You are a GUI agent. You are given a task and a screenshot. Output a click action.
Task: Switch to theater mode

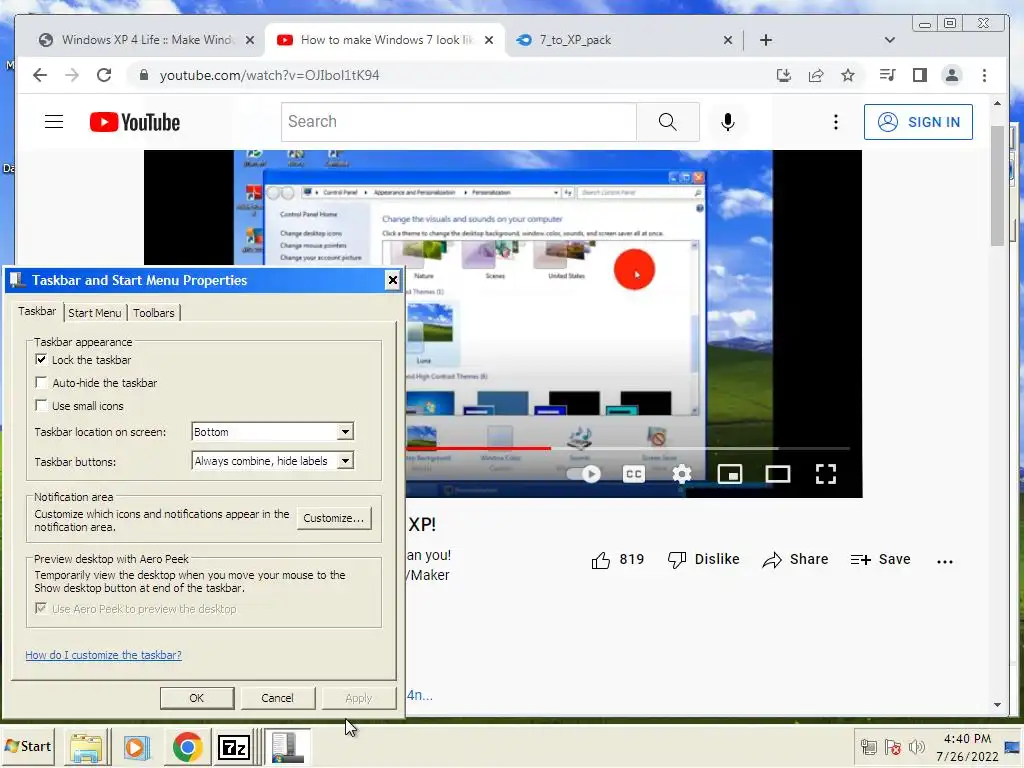pyautogui.click(x=778, y=474)
